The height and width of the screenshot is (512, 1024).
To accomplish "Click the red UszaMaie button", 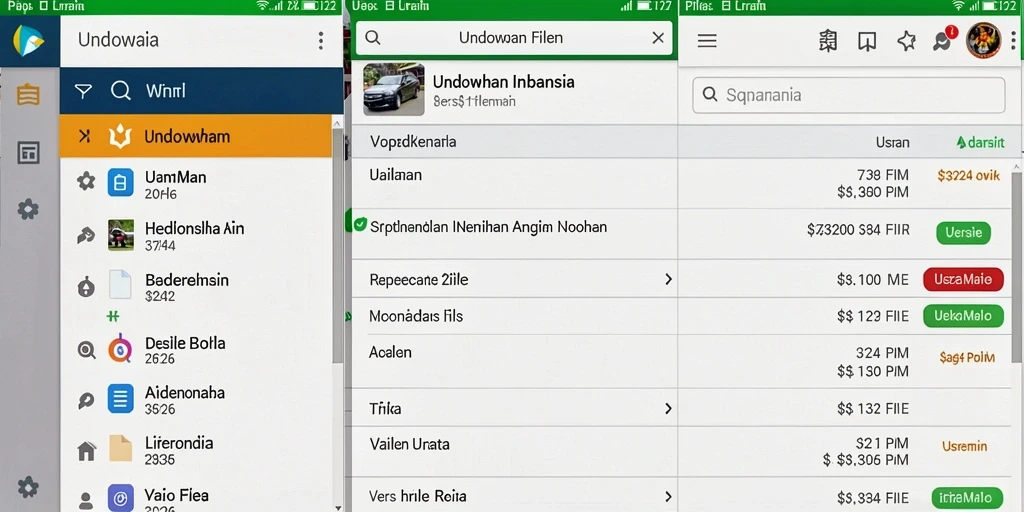I will [x=963, y=280].
